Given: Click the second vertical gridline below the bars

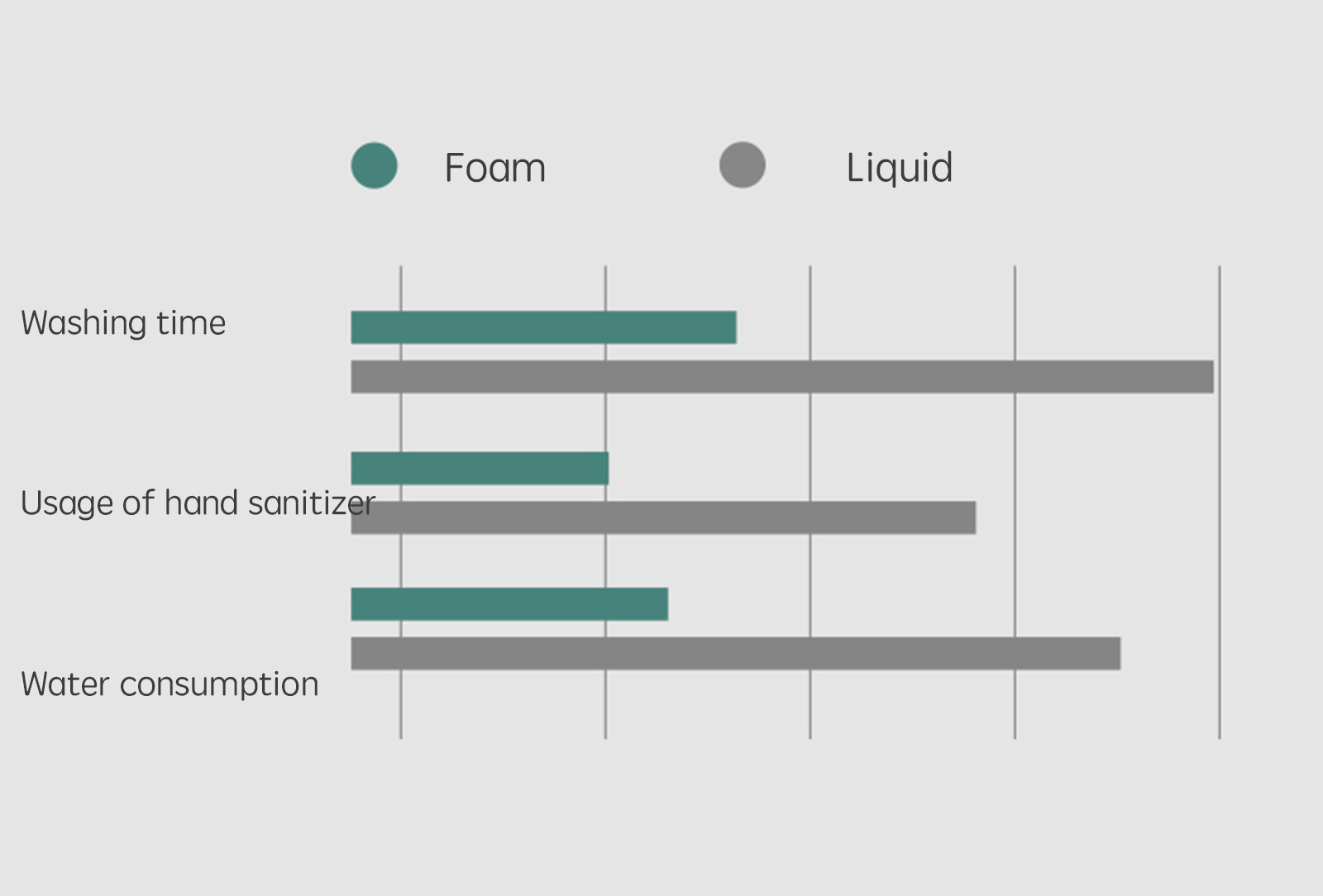Looking at the screenshot, I should [605, 703].
